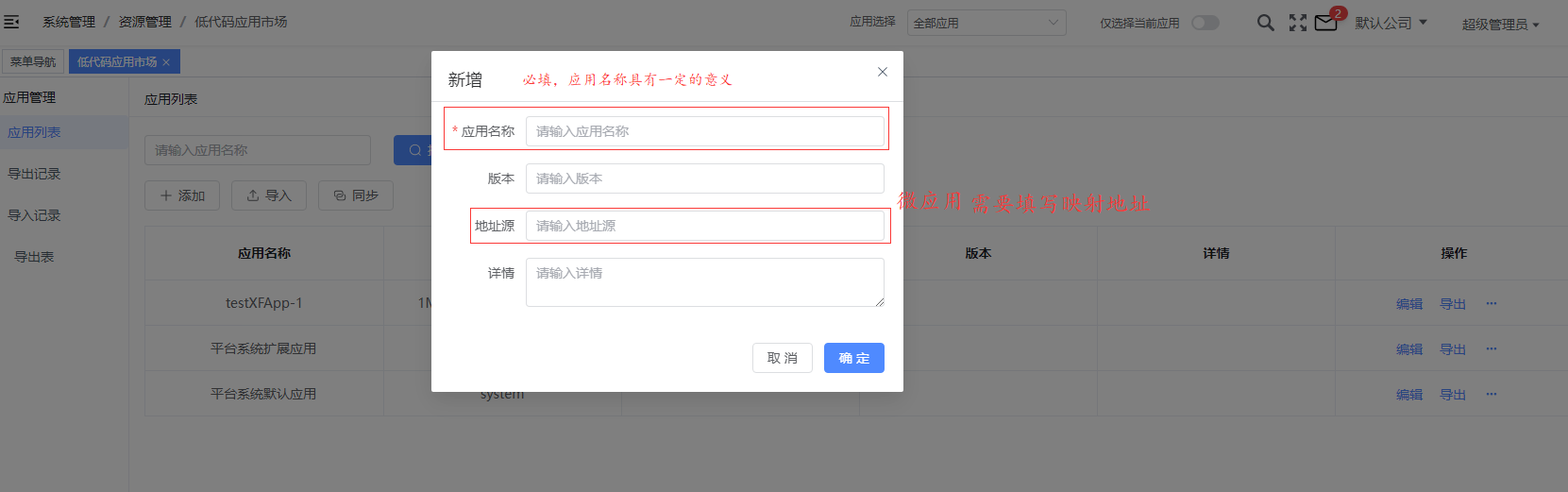Open global search magnifier icon
Image resolution: width=1568 pixels, height=492 pixels.
coord(1266,22)
